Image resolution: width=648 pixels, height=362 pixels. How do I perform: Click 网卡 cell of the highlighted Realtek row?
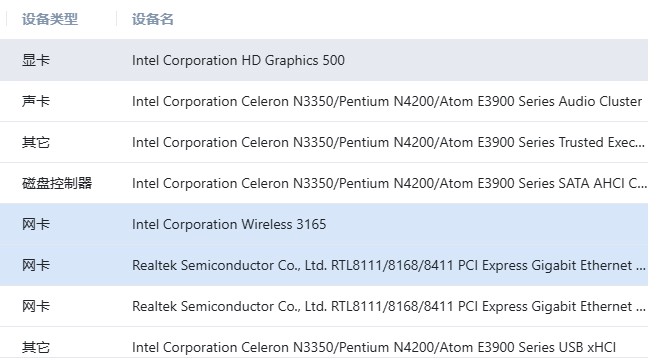(x=36, y=265)
